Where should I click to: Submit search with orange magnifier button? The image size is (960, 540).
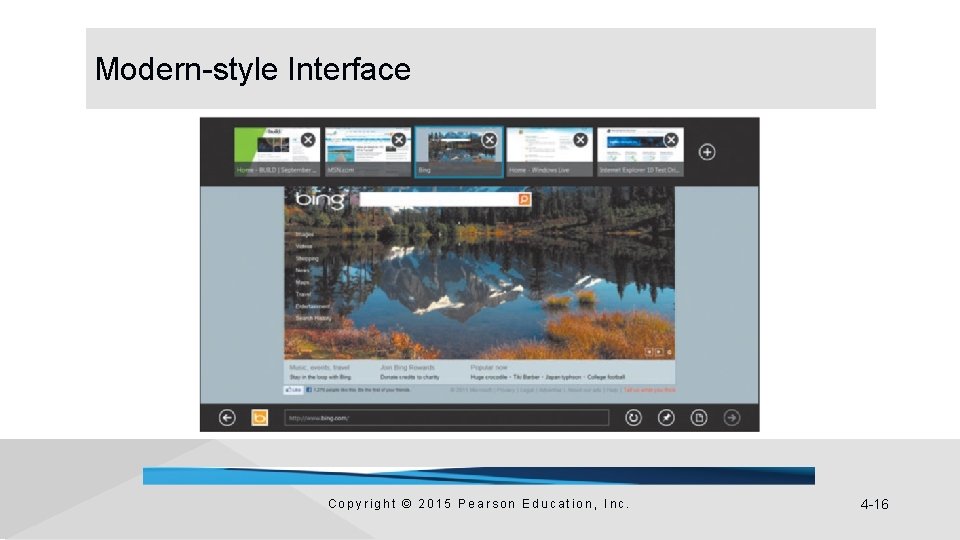pos(524,199)
